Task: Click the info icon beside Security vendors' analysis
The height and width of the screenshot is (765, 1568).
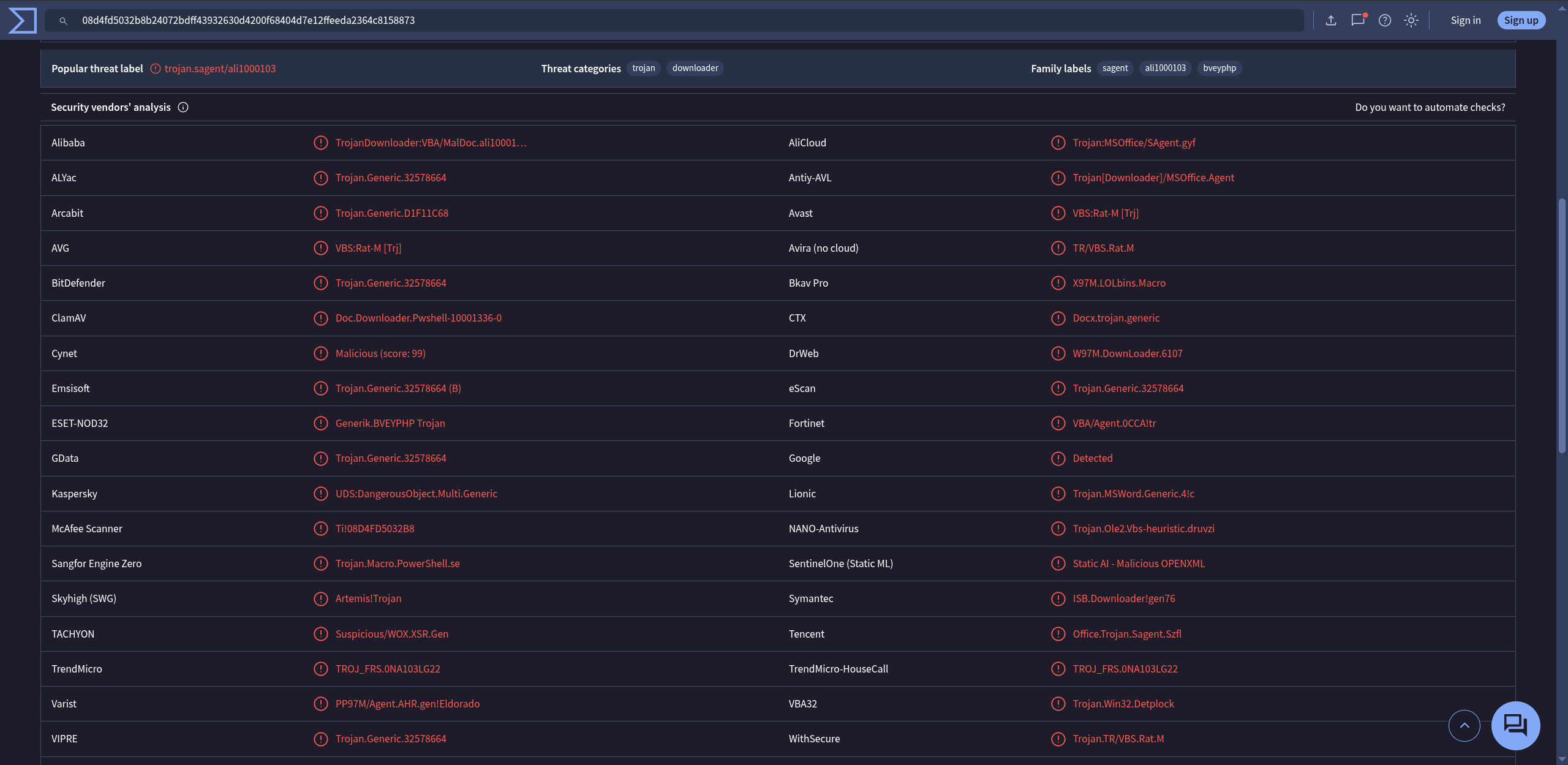Action: tap(183, 107)
